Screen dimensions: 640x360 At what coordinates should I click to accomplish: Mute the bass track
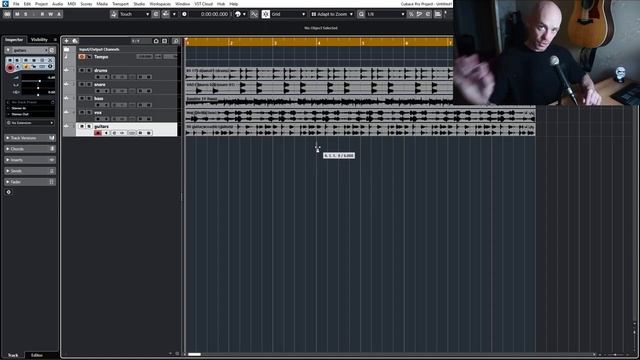point(82,98)
